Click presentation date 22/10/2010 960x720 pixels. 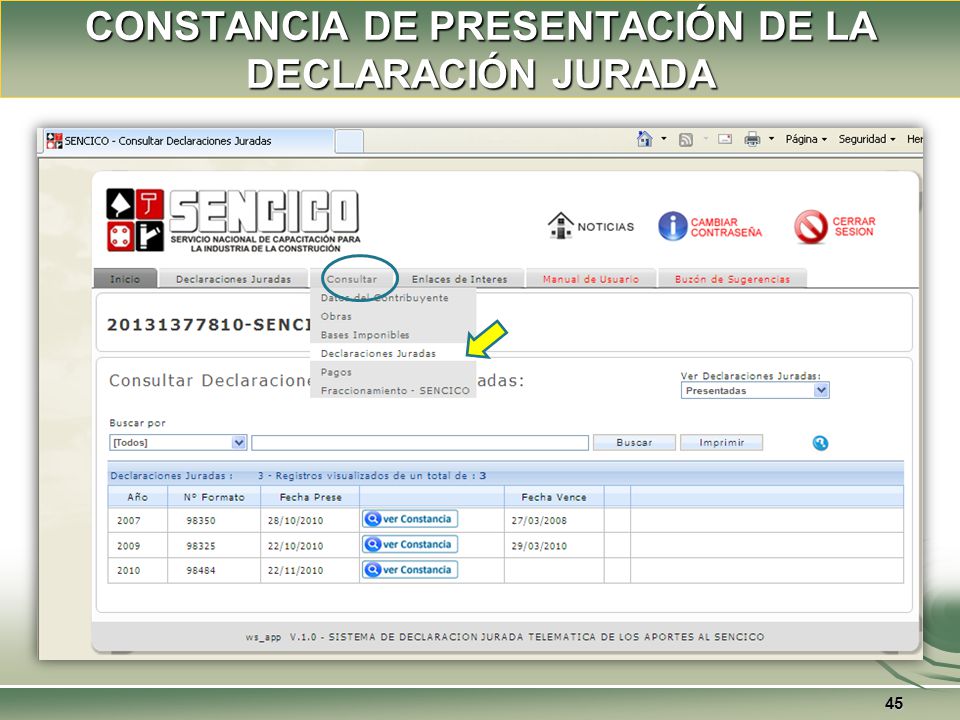pyautogui.click(x=295, y=546)
